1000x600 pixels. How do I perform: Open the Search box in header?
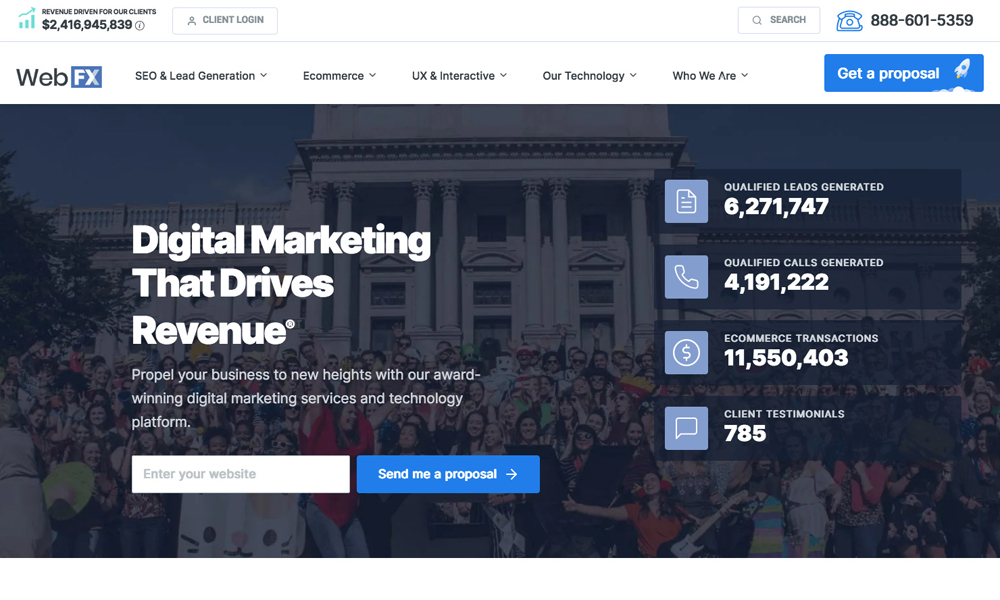pos(778,20)
